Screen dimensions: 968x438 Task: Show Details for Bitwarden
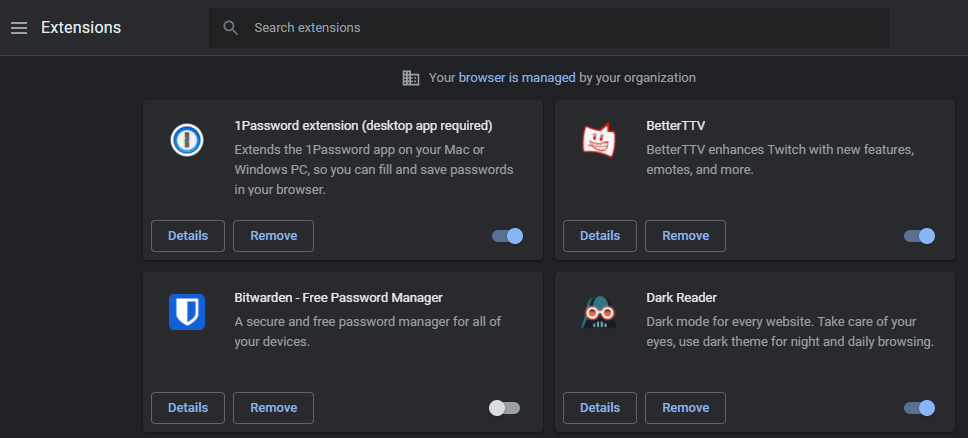[x=188, y=408]
